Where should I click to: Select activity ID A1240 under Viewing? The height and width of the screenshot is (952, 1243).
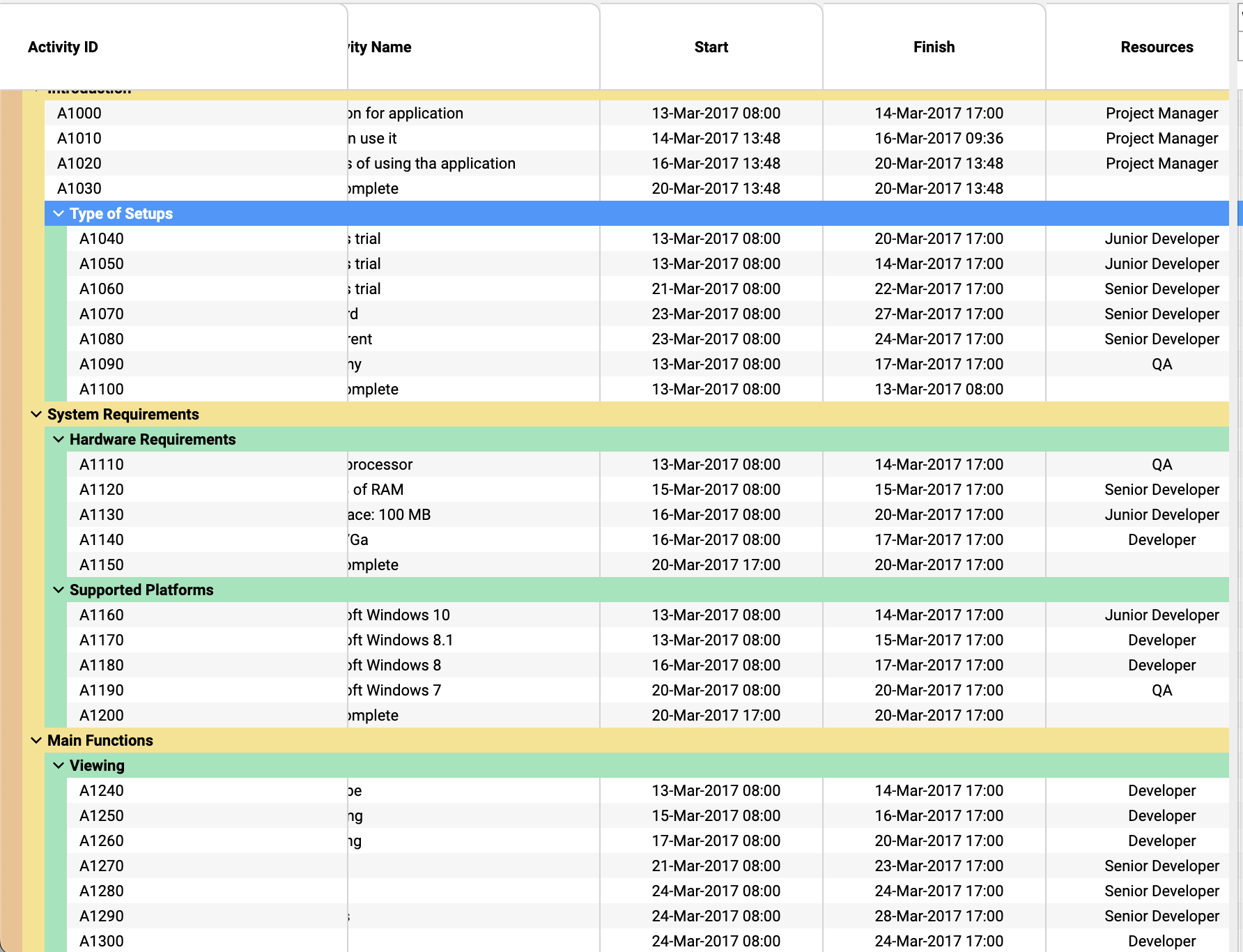coord(102,791)
